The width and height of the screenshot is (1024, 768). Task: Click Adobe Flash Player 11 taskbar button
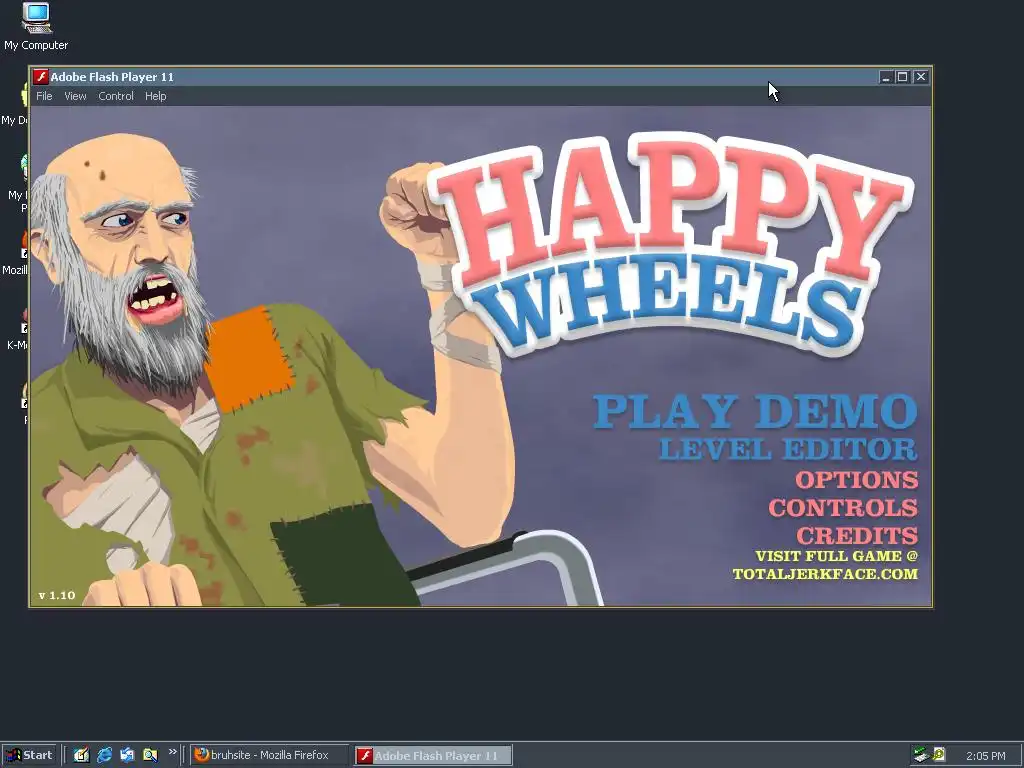(x=433, y=756)
